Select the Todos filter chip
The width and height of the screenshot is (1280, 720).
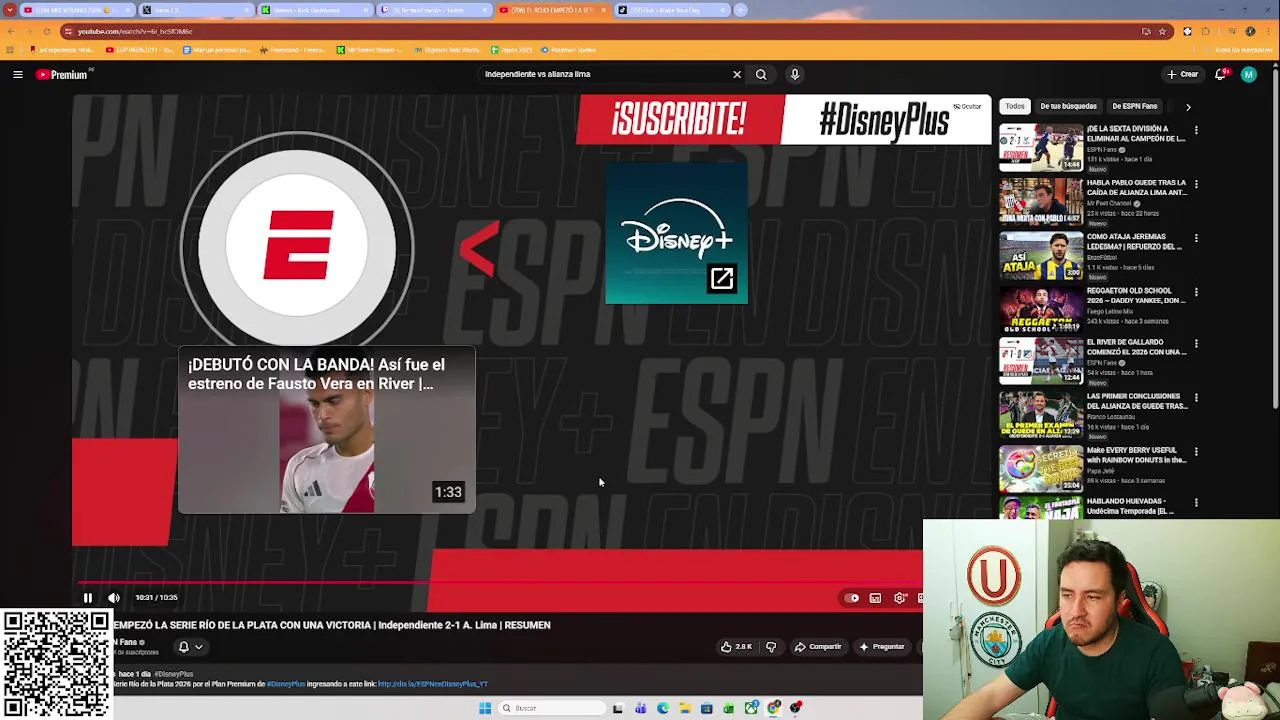(x=1015, y=106)
